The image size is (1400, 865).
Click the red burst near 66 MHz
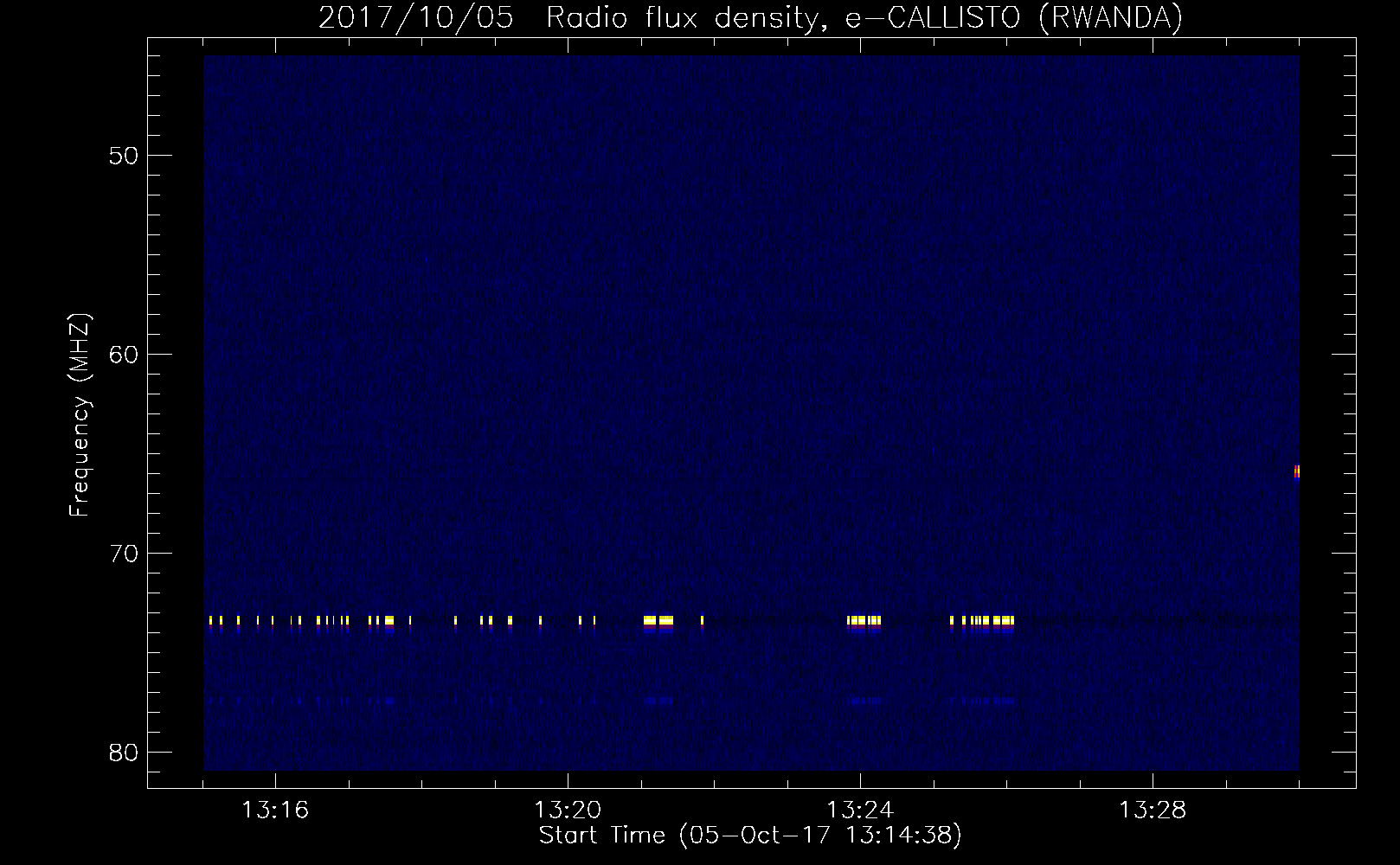pyautogui.click(x=1296, y=471)
